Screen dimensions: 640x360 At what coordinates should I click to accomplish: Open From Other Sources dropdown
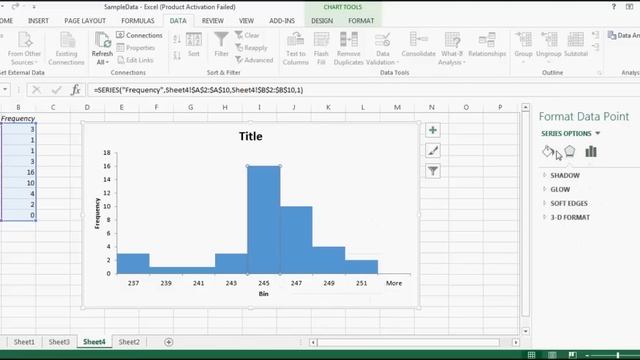pyautogui.click(x=24, y=48)
